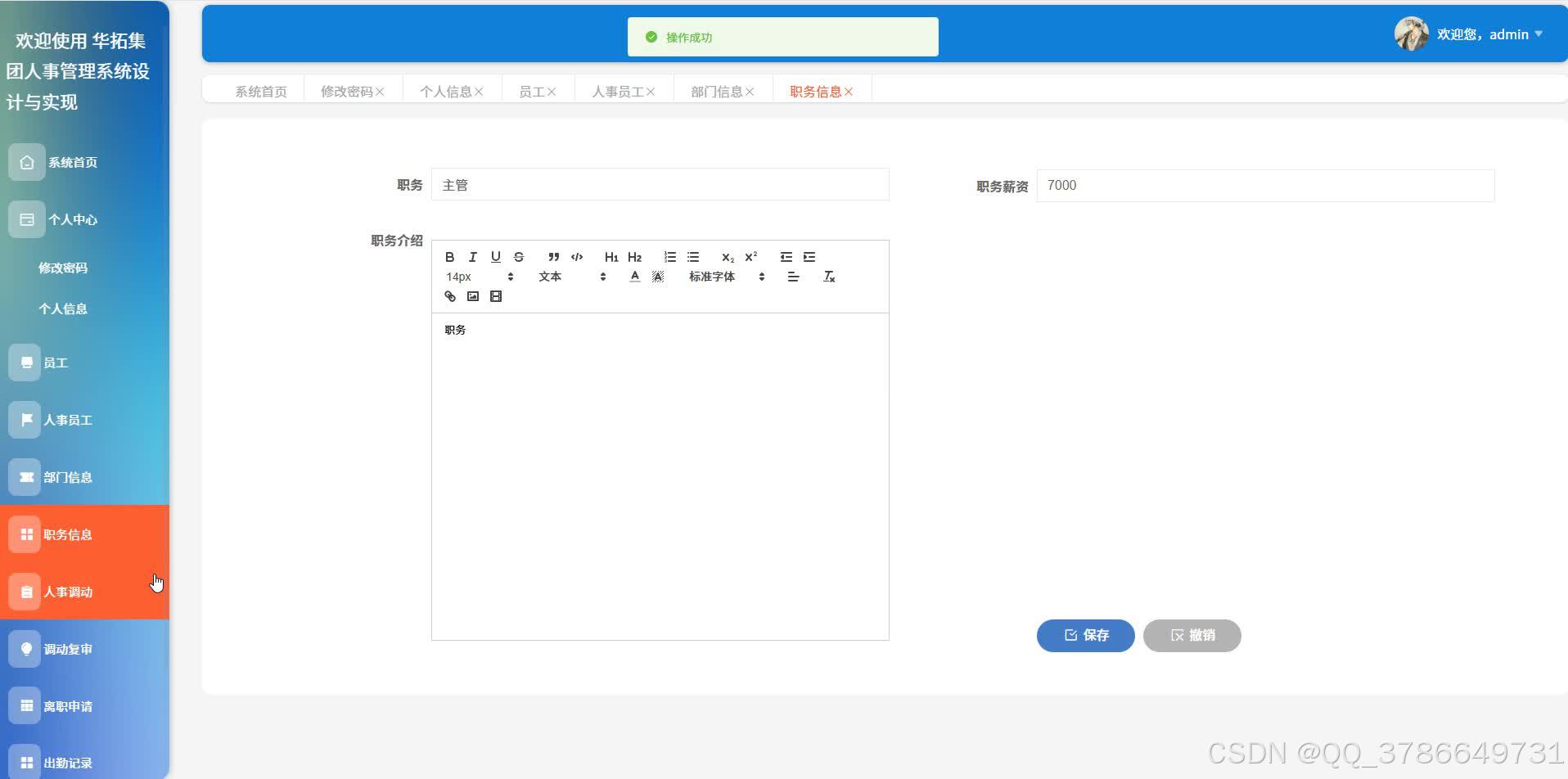The width and height of the screenshot is (1568, 779).
Task: Toggle the ordered list in the editor
Action: (x=669, y=256)
